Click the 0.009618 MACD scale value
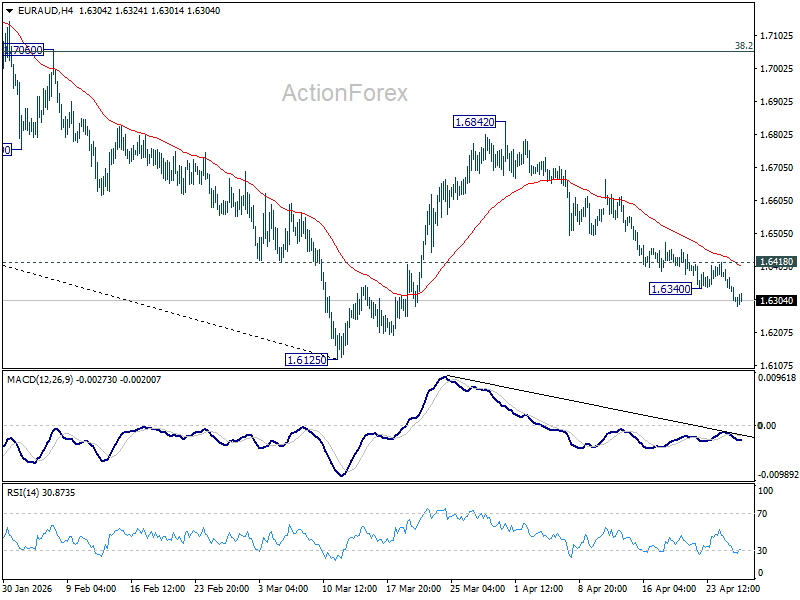Image resolution: width=800 pixels, height=600 pixels. coord(778,378)
